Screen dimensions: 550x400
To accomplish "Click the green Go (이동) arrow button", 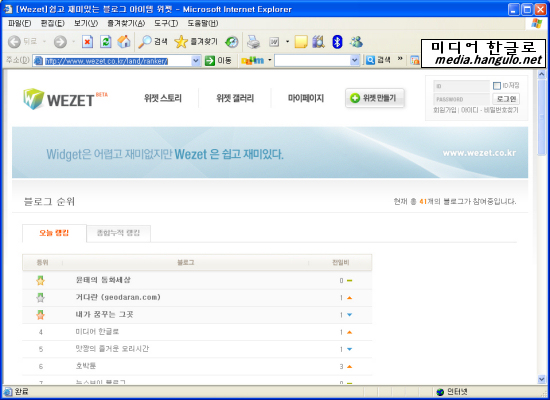I will click(218, 60).
